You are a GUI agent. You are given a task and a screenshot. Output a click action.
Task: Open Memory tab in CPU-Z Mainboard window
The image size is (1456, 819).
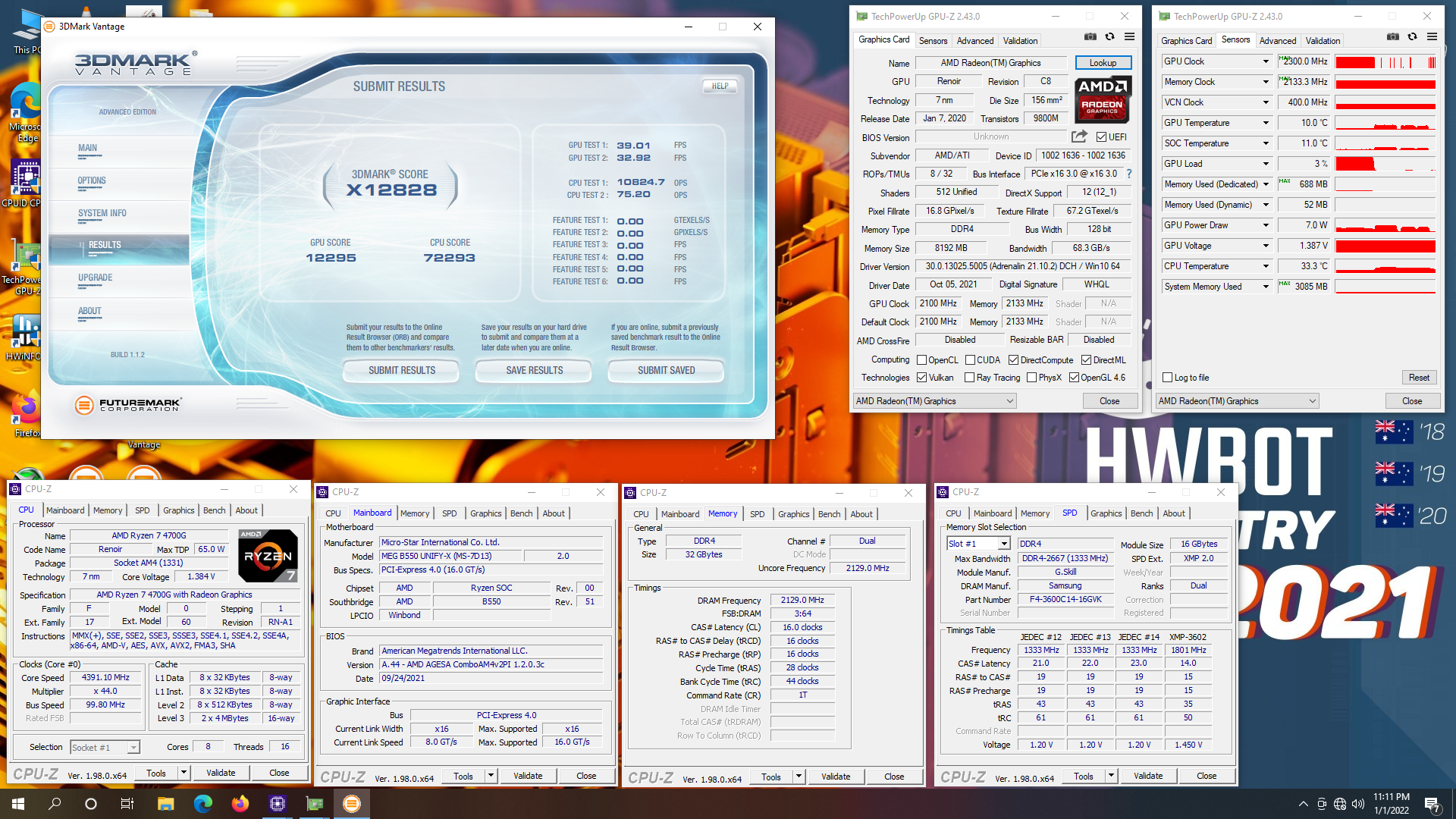point(415,513)
